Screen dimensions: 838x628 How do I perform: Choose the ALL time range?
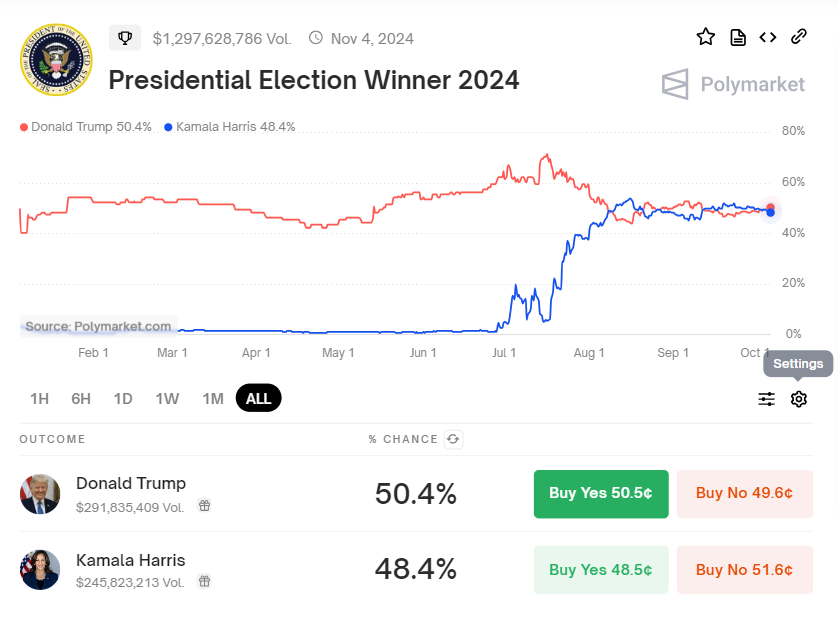258,398
